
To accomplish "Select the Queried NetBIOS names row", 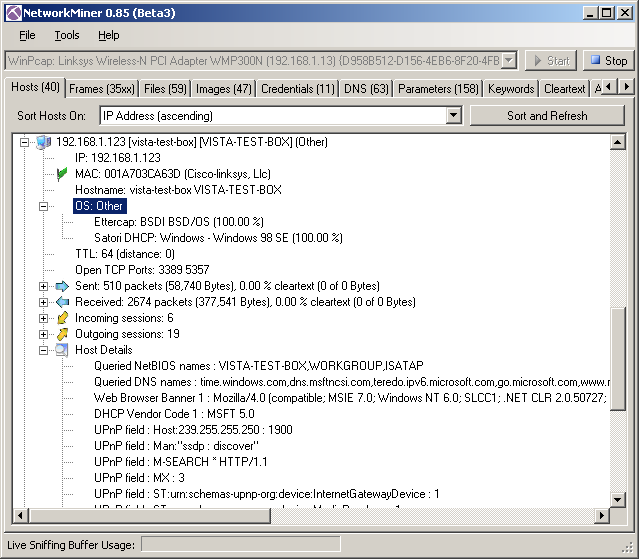I will 259,366.
